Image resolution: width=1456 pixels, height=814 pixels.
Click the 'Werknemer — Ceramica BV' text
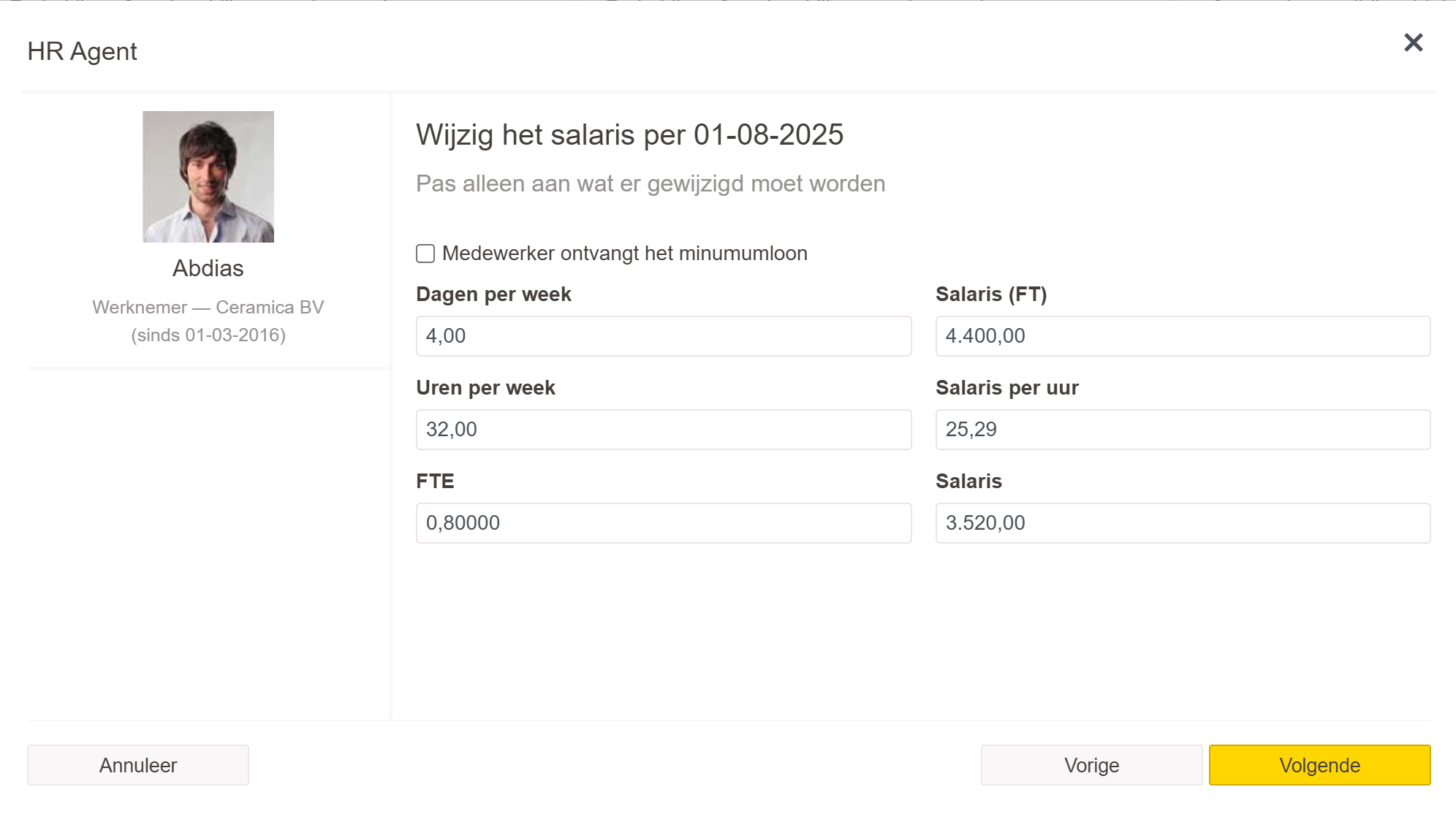pos(208,307)
